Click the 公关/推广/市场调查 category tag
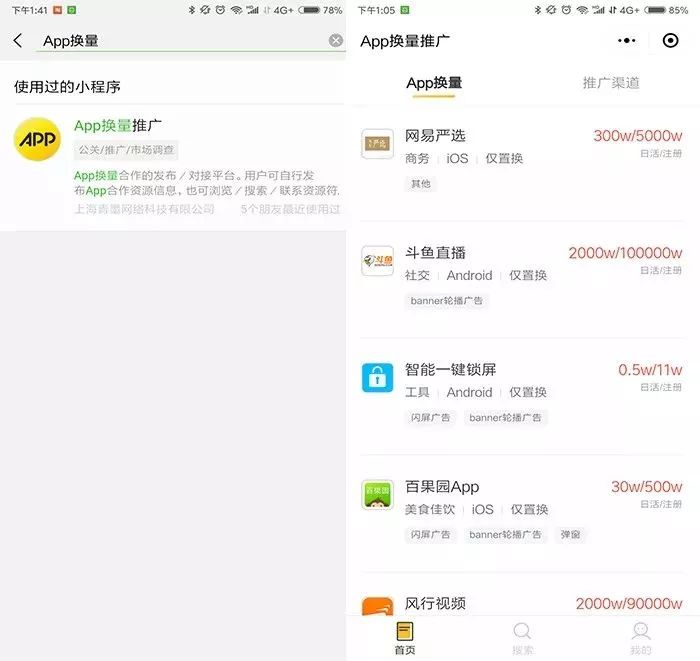Image resolution: width=700 pixels, height=661 pixels. tap(126, 150)
